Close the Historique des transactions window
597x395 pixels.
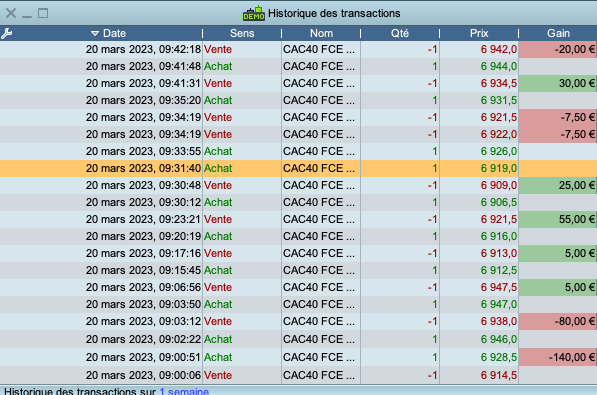11,13
